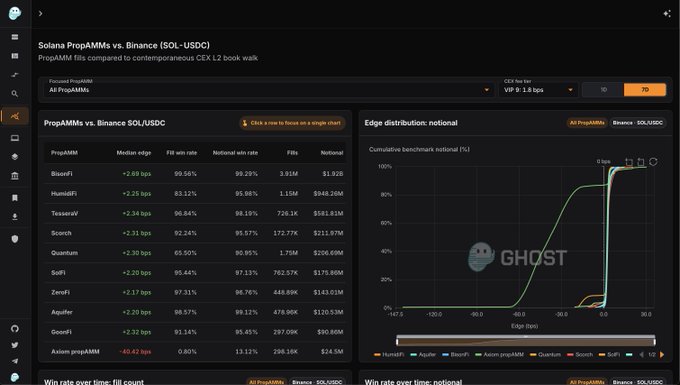
Task: Open the stair-step chart icon in the sidebar
Action: (x=15, y=75)
